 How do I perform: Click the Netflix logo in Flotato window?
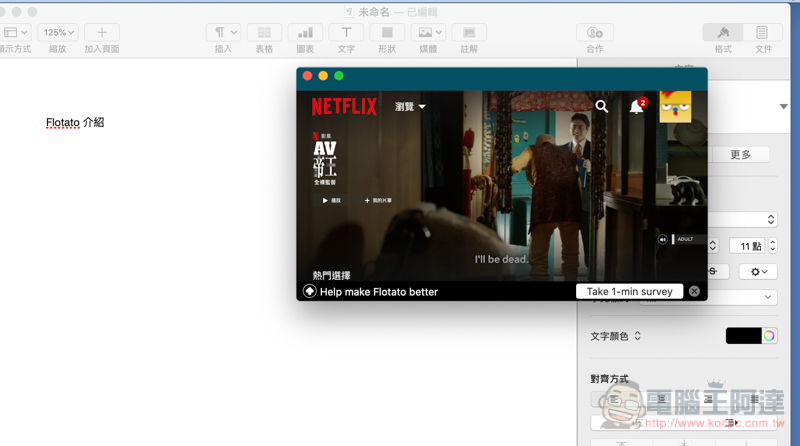pyautogui.click(x=344, y=107)
